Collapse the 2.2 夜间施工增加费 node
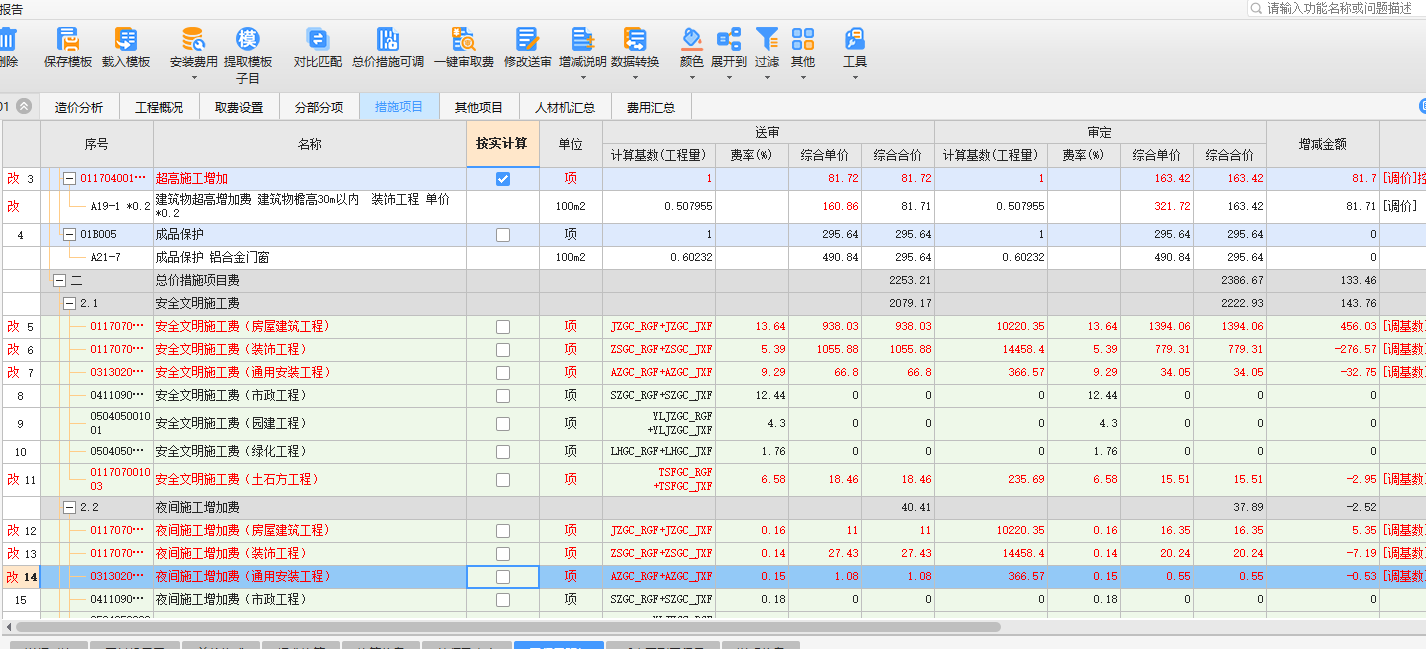Screen dimensions: 1426x649 tap(70, 508)
